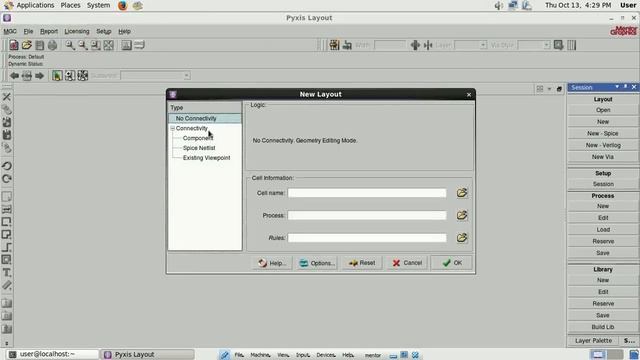Browse for Process with folder icon
The height and width of the screenshot is (360, 640).
pos(462,215)
